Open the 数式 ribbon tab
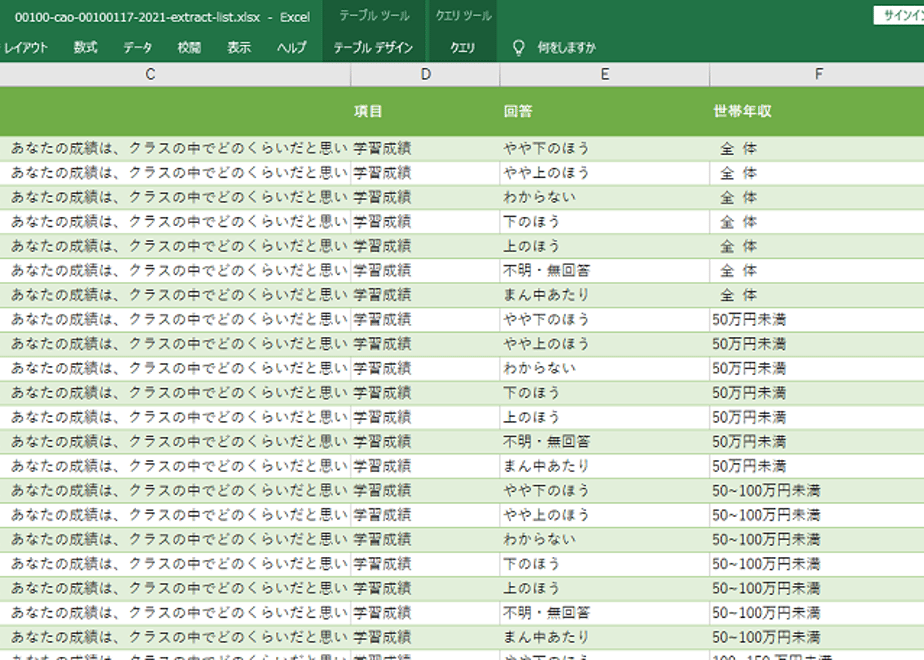 (x=85, y=48)
